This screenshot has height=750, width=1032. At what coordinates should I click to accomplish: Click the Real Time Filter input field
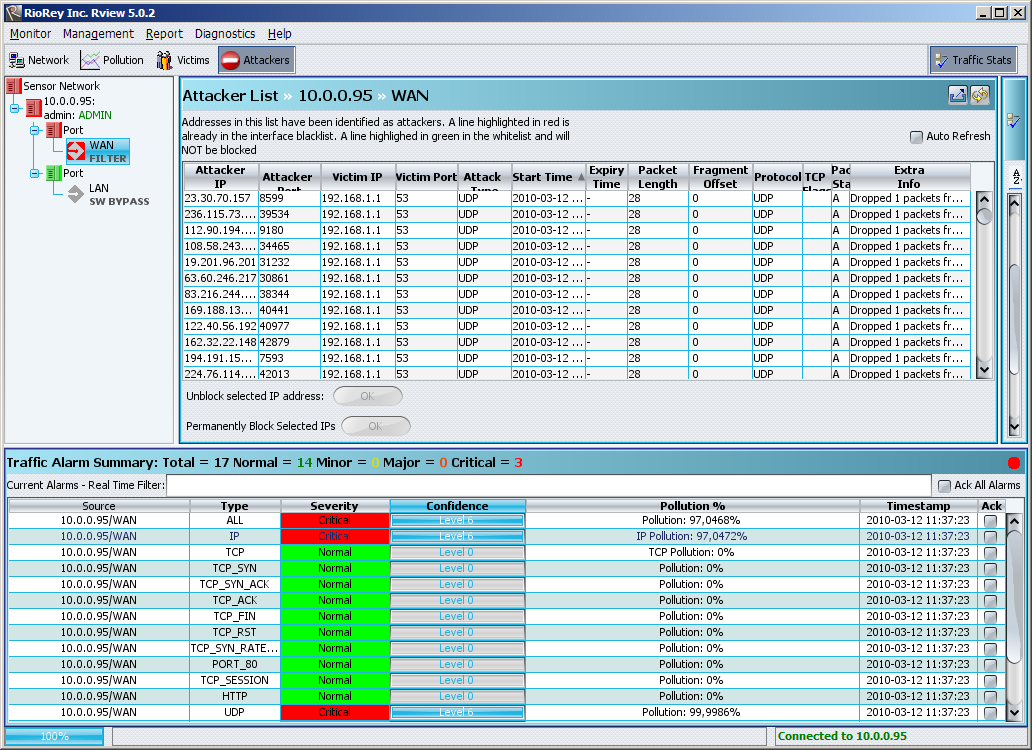[548, 486]
